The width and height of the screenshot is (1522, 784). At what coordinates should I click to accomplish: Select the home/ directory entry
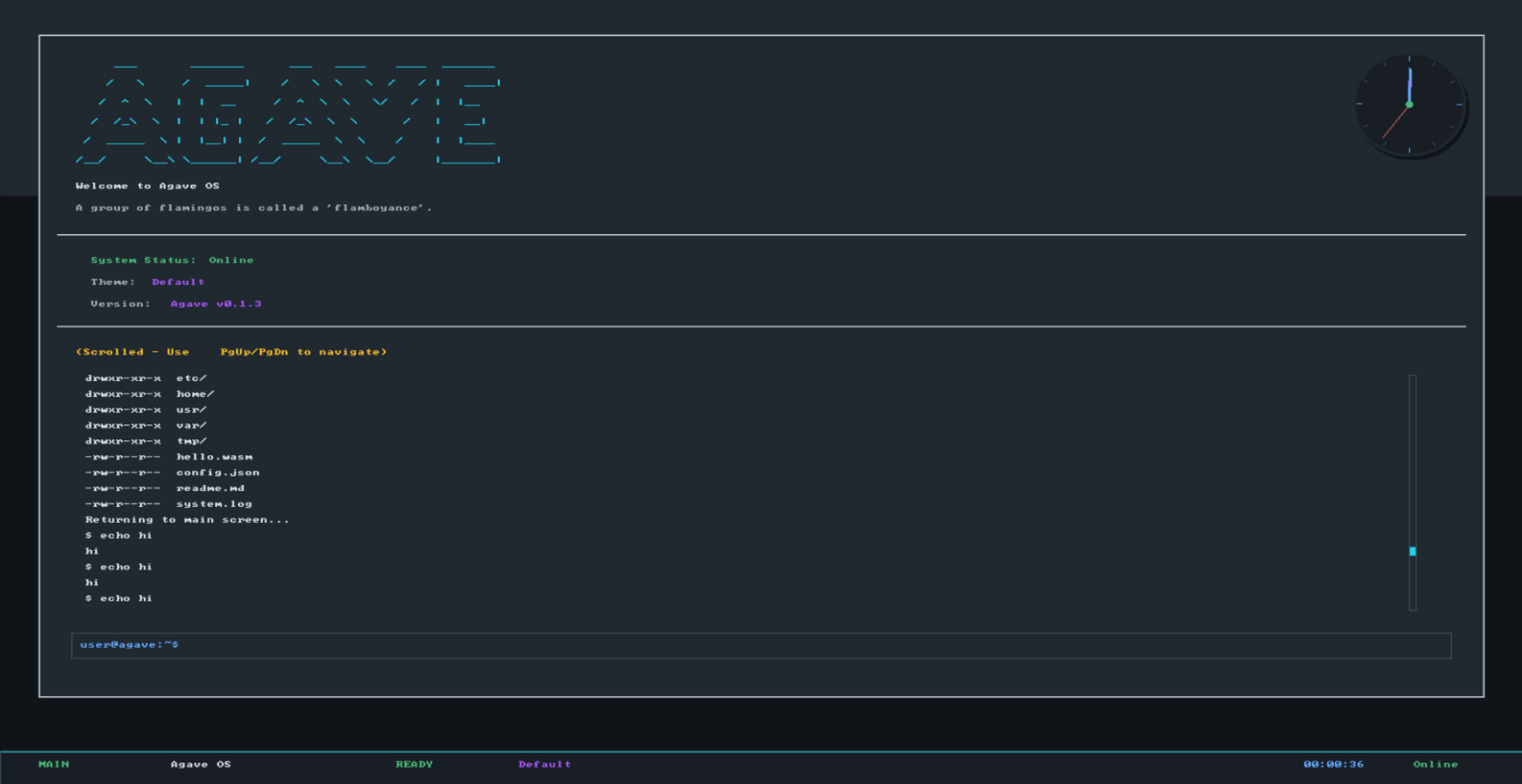pos(195,394)
